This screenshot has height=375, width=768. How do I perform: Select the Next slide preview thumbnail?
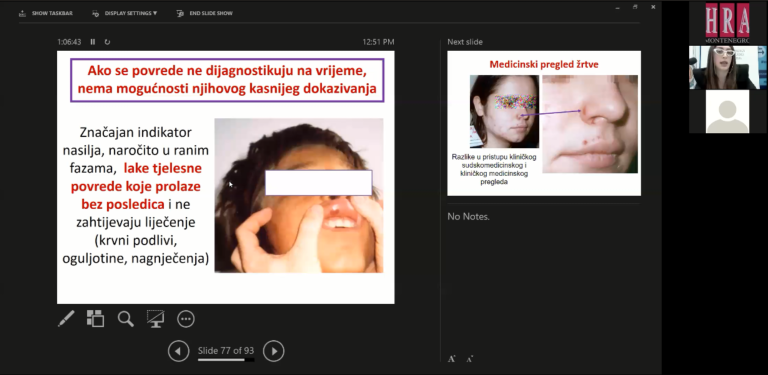click(x=544, y=123)
